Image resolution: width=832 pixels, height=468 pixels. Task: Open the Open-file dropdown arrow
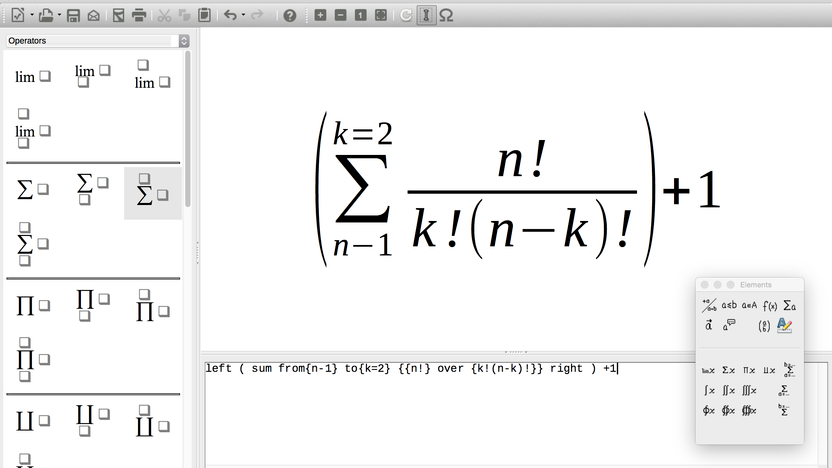(59, 15)
